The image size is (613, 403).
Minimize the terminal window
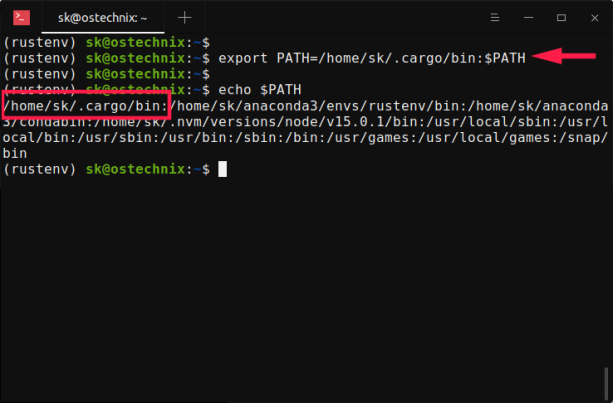point(533,17)
